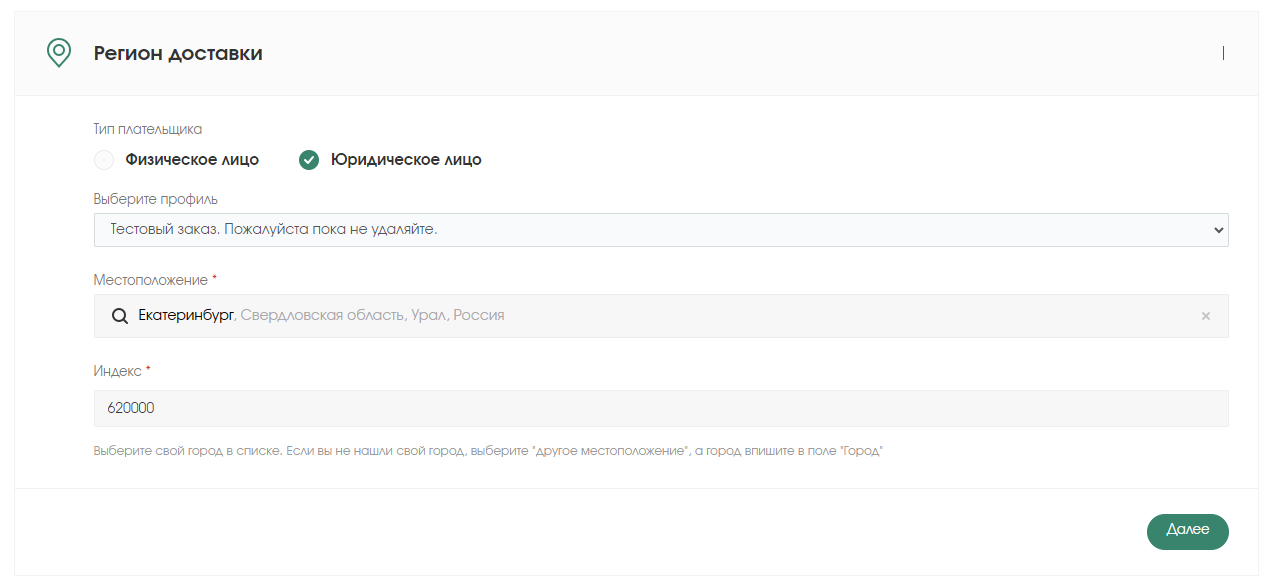The height and width of the screenshot is (588, 1269).
Task: Click the Далее button
Action: tap(1187, 532)
